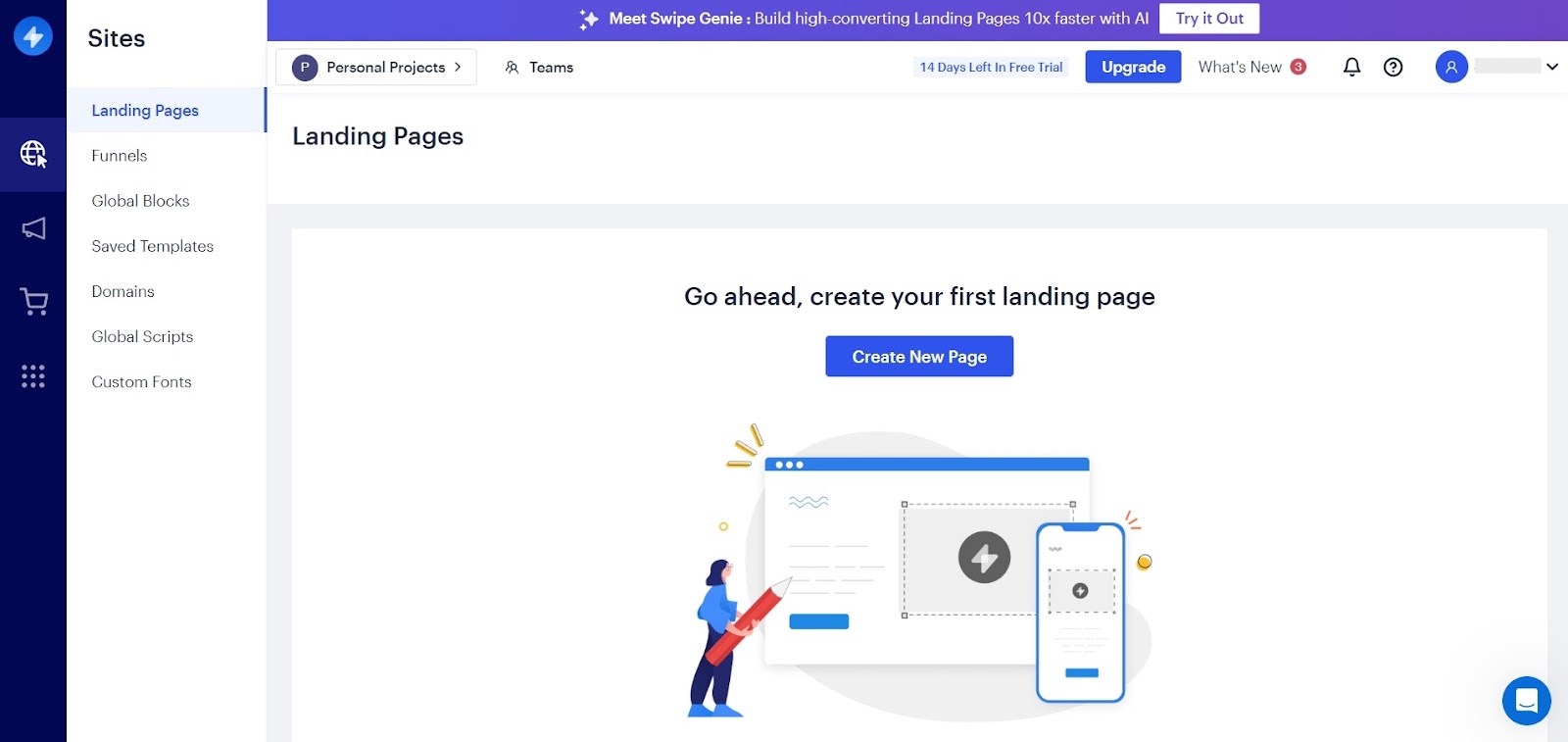Open What's New link
The height and width of the screenshot is (742, 1568).
pos(1240,67)
